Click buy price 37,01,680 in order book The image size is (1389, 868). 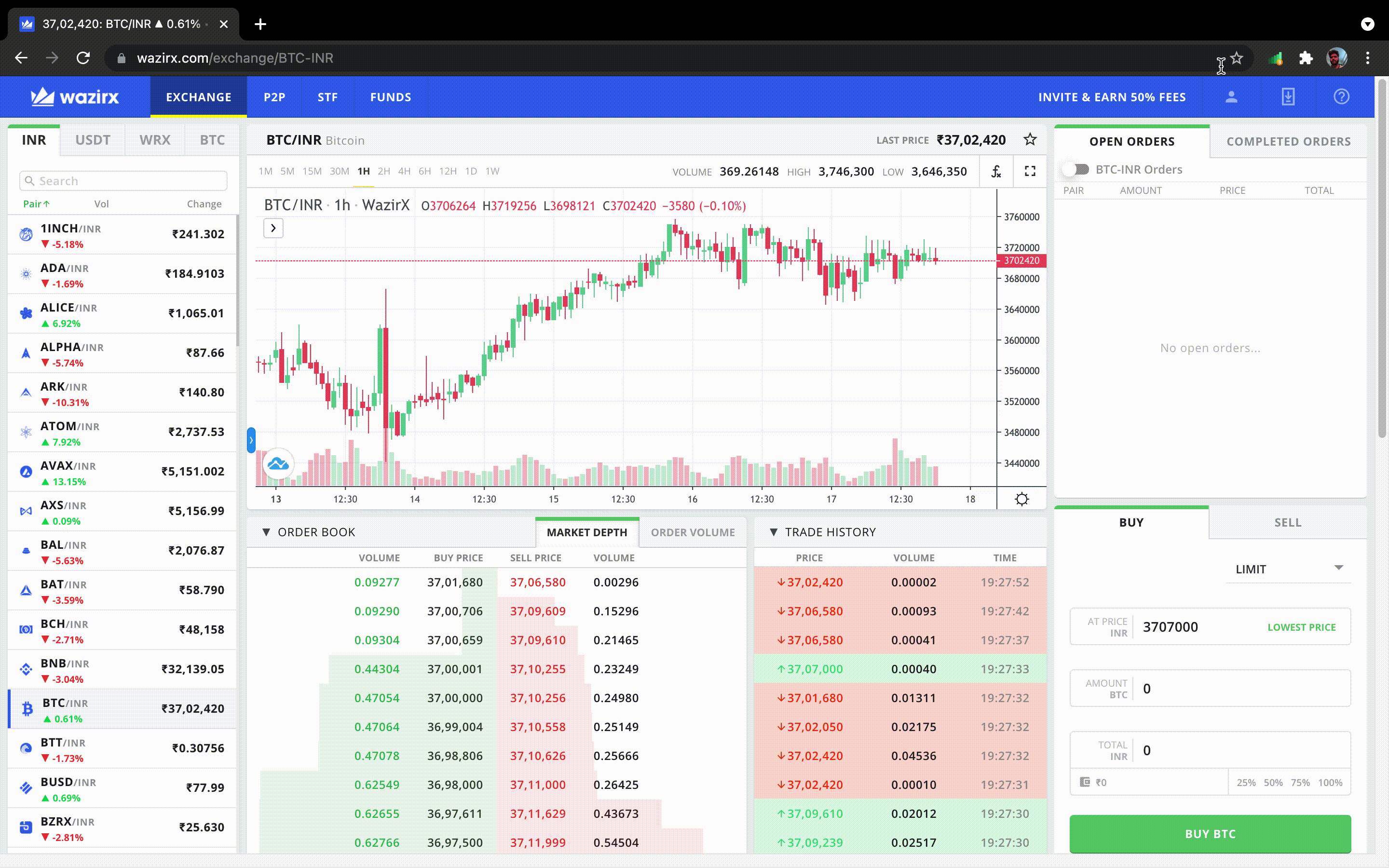pos(455,582)
